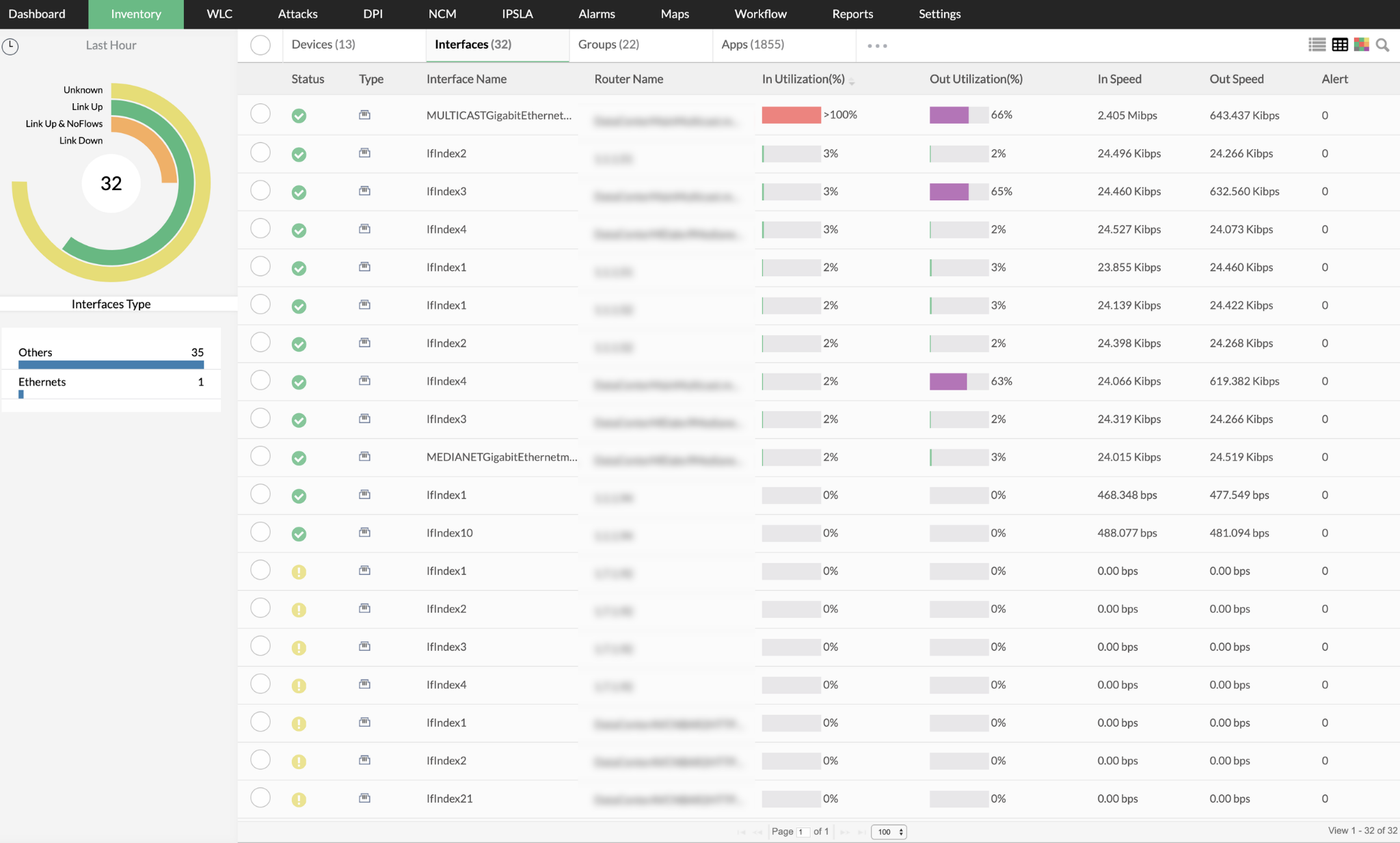Screen dimensions: 1400x843
Task: Select the MEDIANETGigabitEthernet row checkbox
Action: tap(260, 456)
